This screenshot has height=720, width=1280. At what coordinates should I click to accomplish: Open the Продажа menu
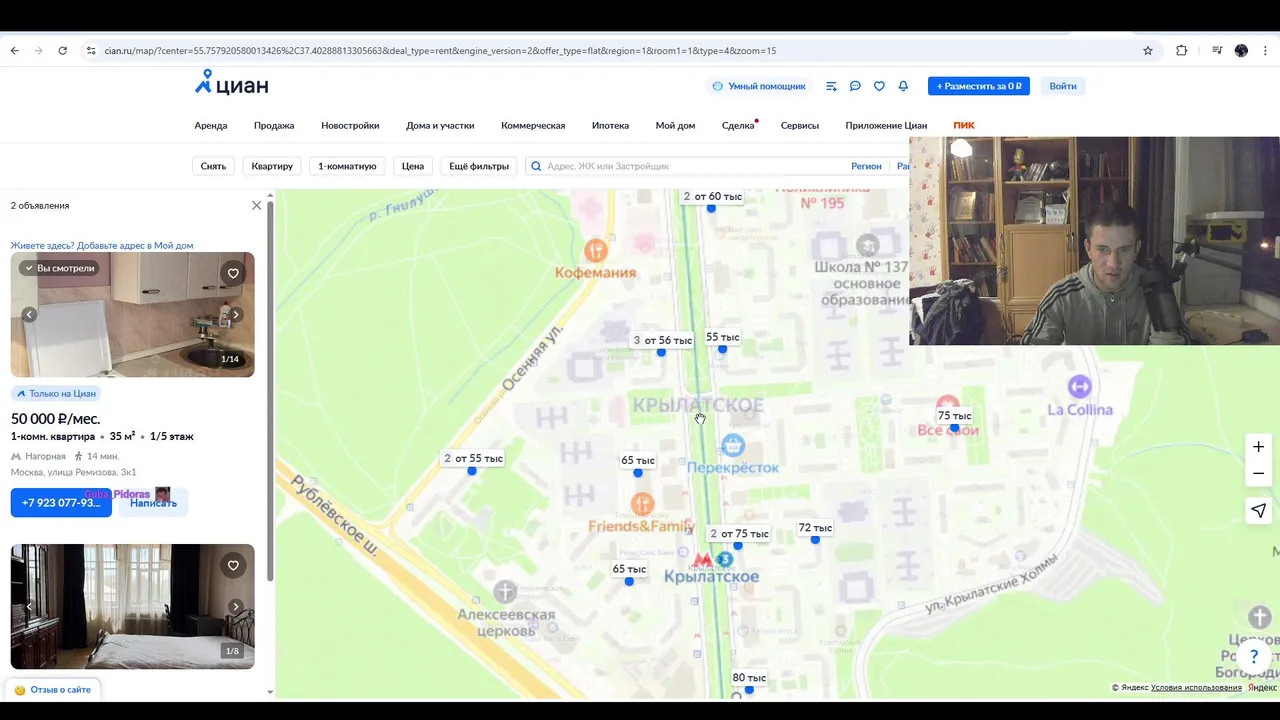tap(274, 125)
